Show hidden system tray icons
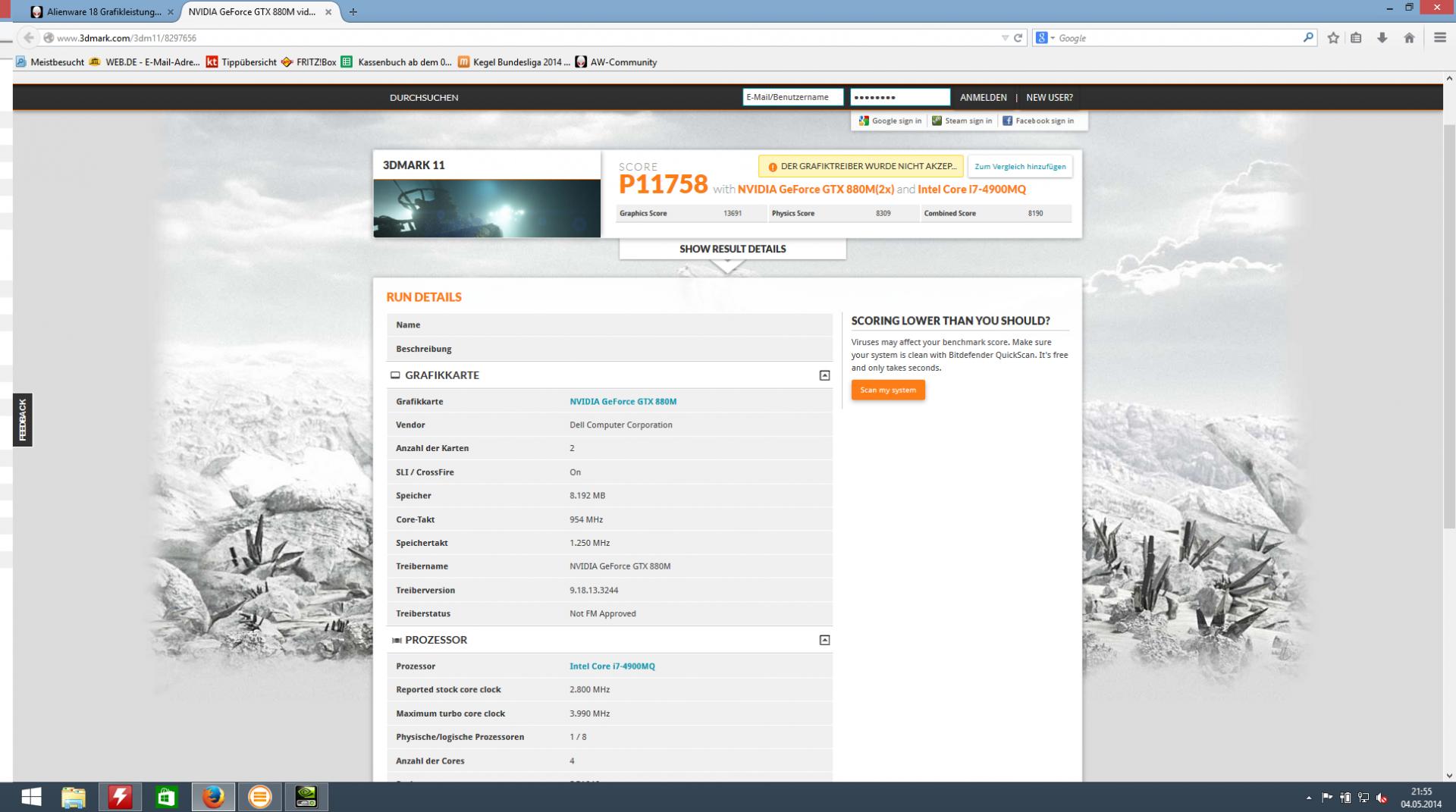 pyautogui.click(x=1308, y=798)
